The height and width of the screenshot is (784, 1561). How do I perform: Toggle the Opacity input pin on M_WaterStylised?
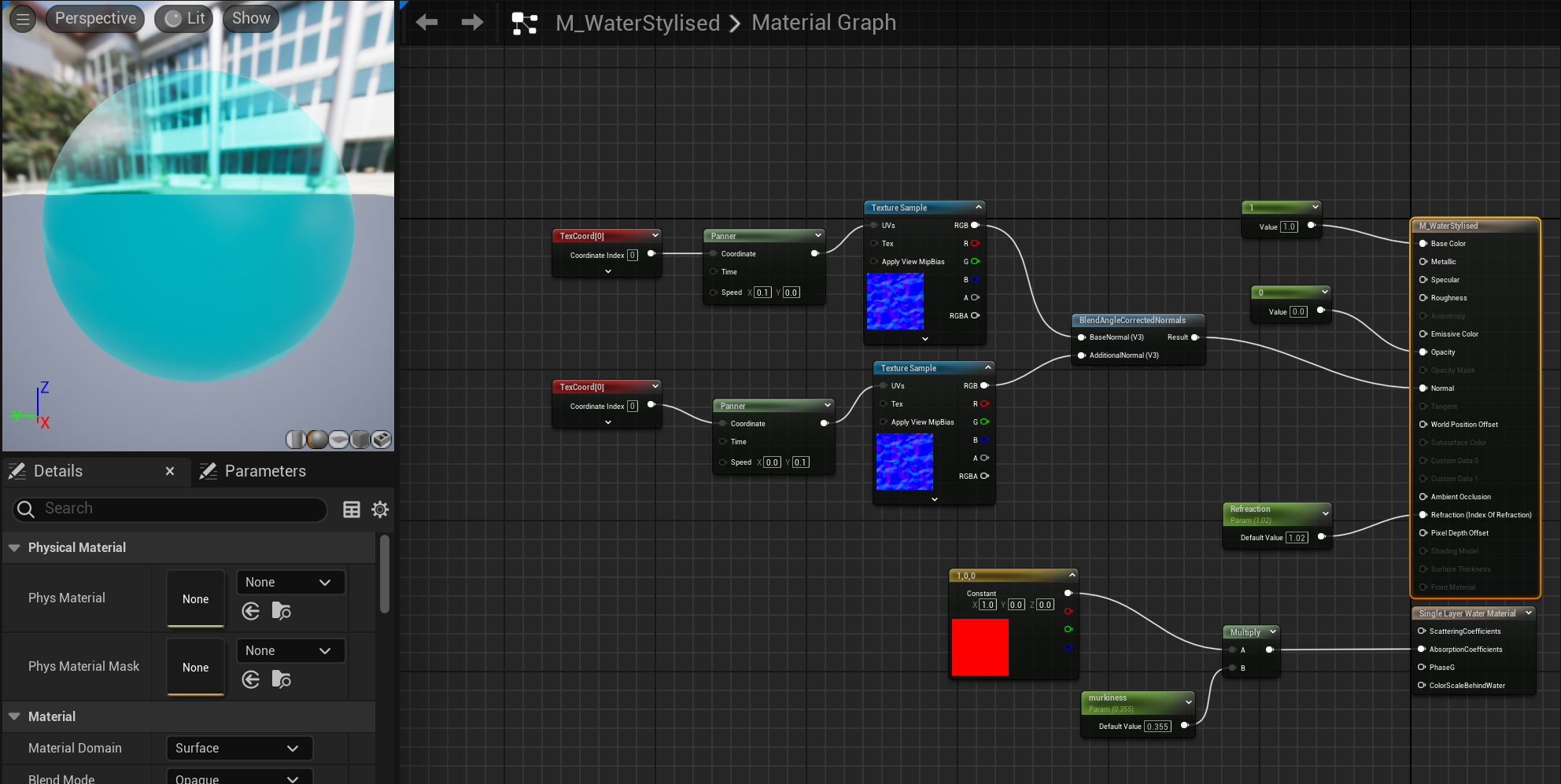pyautogui.click(x=1423, y=352)
